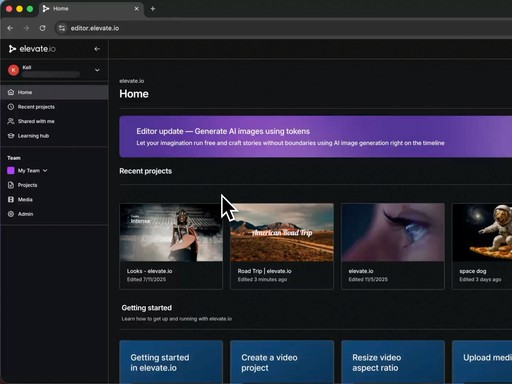Open 'Getting started in elevate.io' tutorial card

171,362
